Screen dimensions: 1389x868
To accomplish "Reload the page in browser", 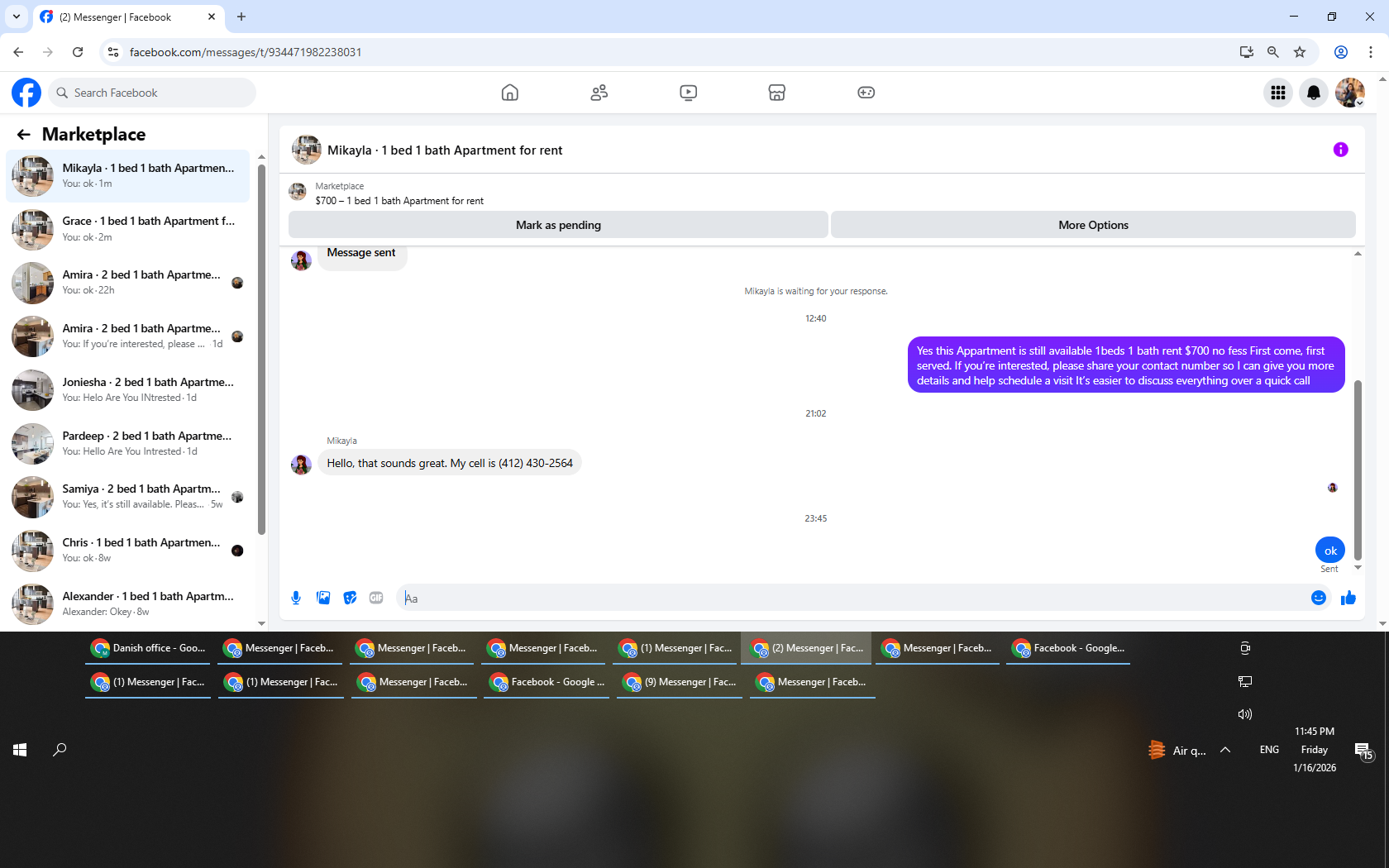I will (x=78, y=52).
